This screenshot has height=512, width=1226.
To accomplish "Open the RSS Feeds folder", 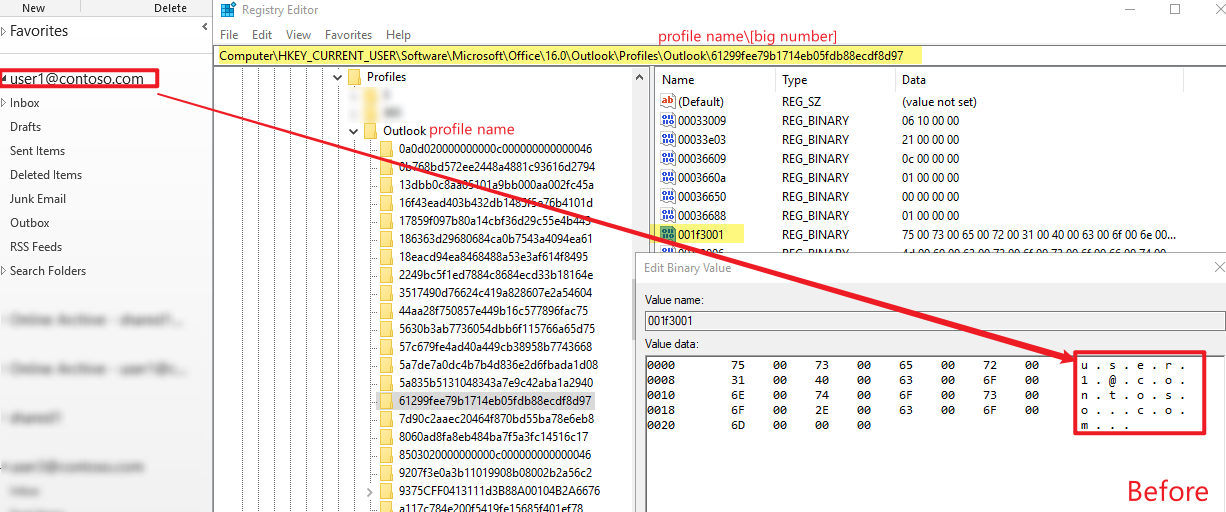I will pos(36,247).
